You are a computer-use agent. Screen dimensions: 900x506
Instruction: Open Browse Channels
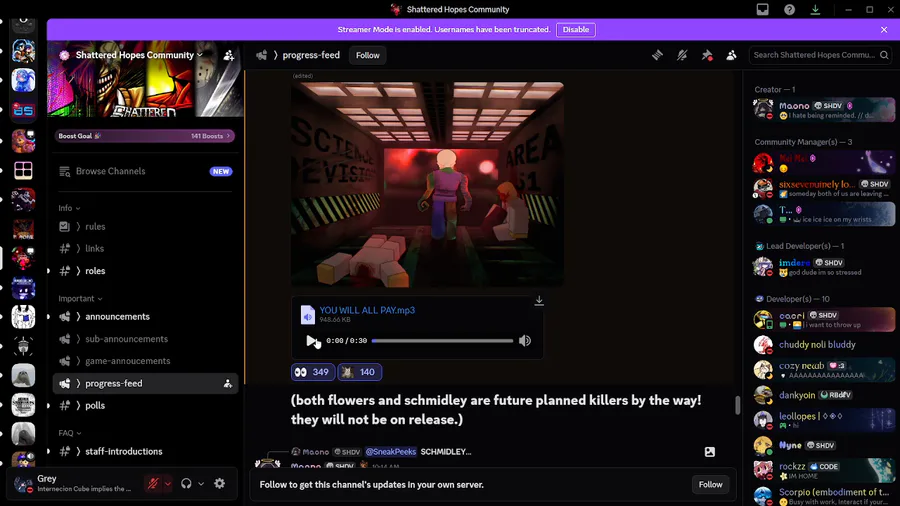[x=145, y=171]
